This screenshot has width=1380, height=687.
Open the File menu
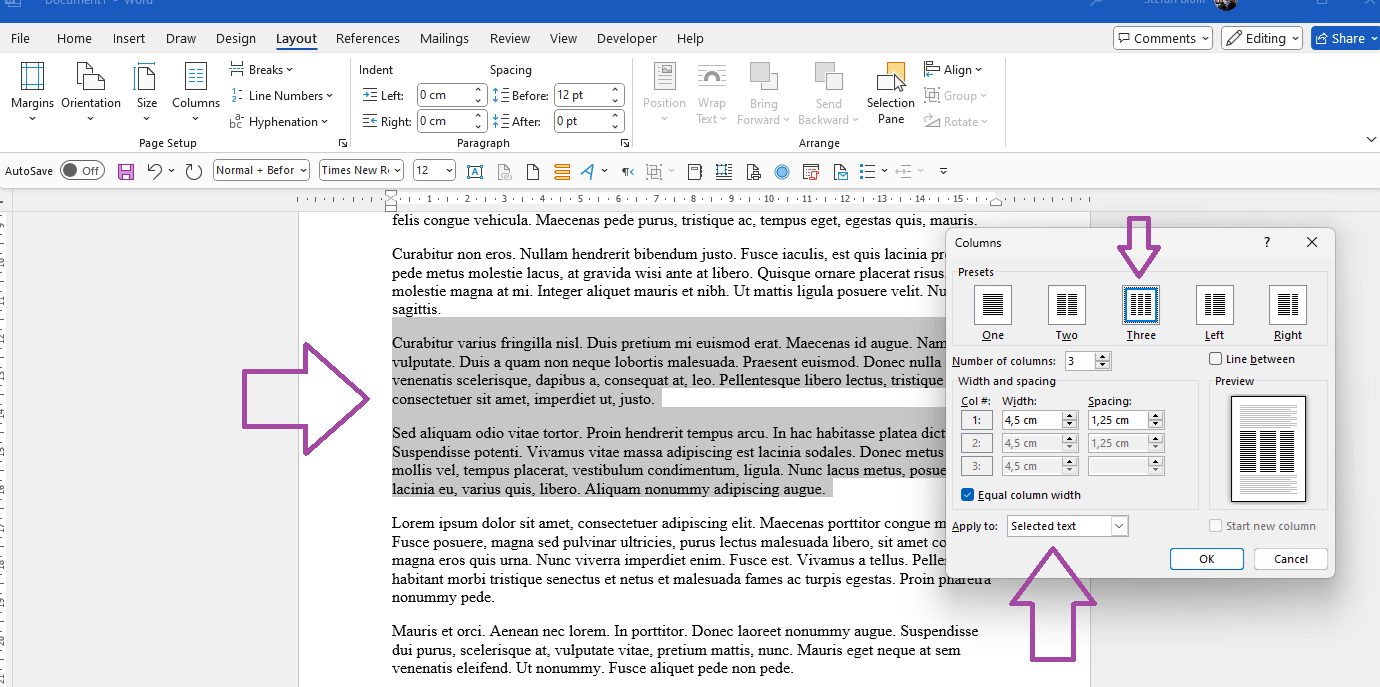click(x=20, y=38)
